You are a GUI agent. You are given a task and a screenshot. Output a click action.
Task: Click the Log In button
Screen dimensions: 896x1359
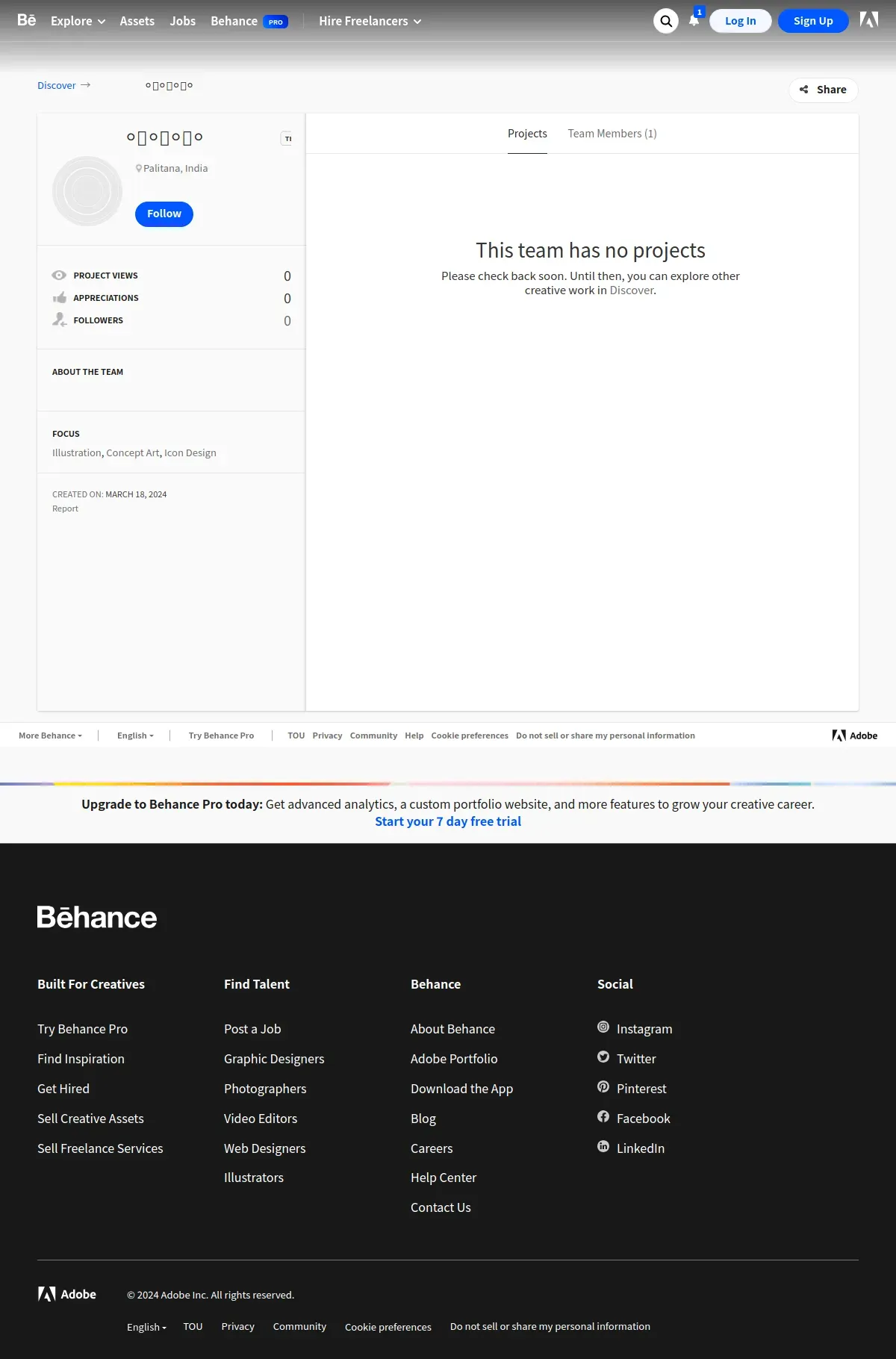click(x=741, y=21)
